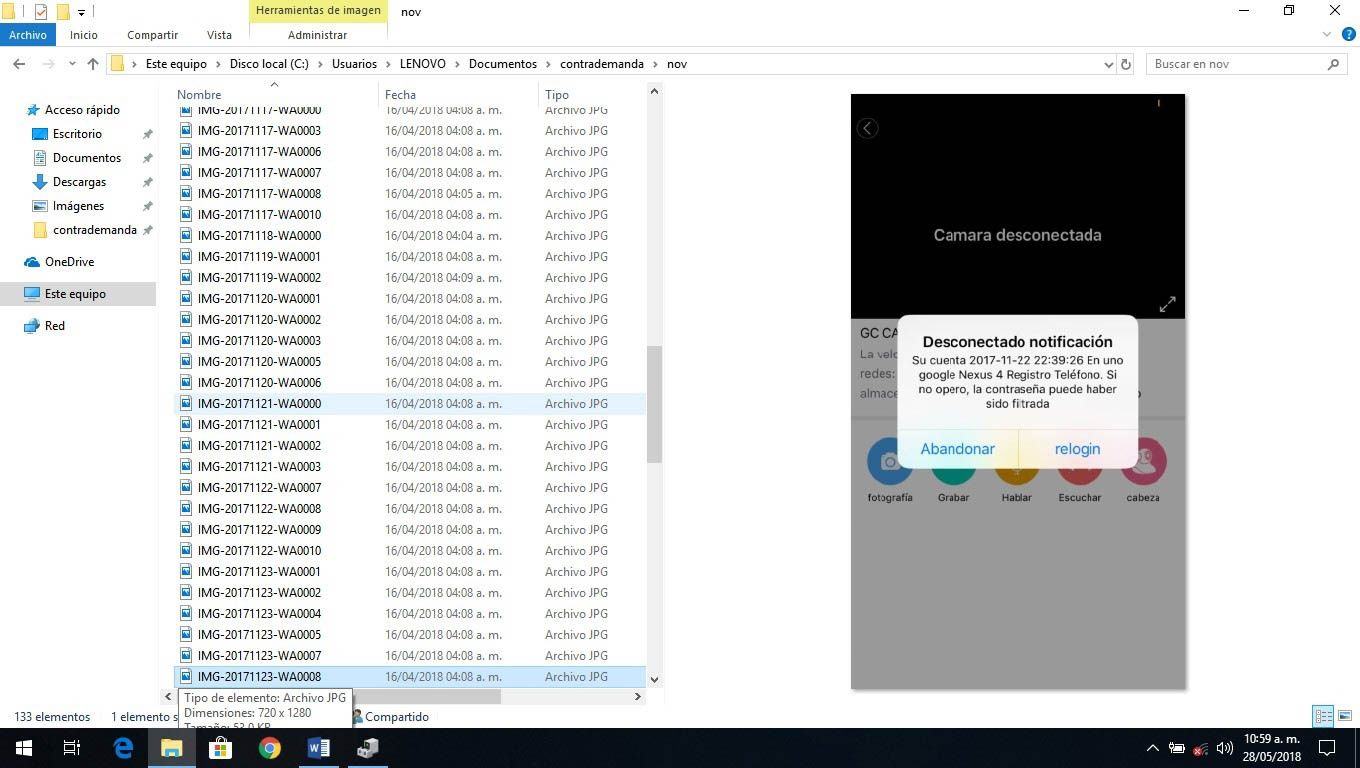This screenshot has width=1360, height=768.
Task: Open Google Chrome from the taskbar
Action: [270, 748]
